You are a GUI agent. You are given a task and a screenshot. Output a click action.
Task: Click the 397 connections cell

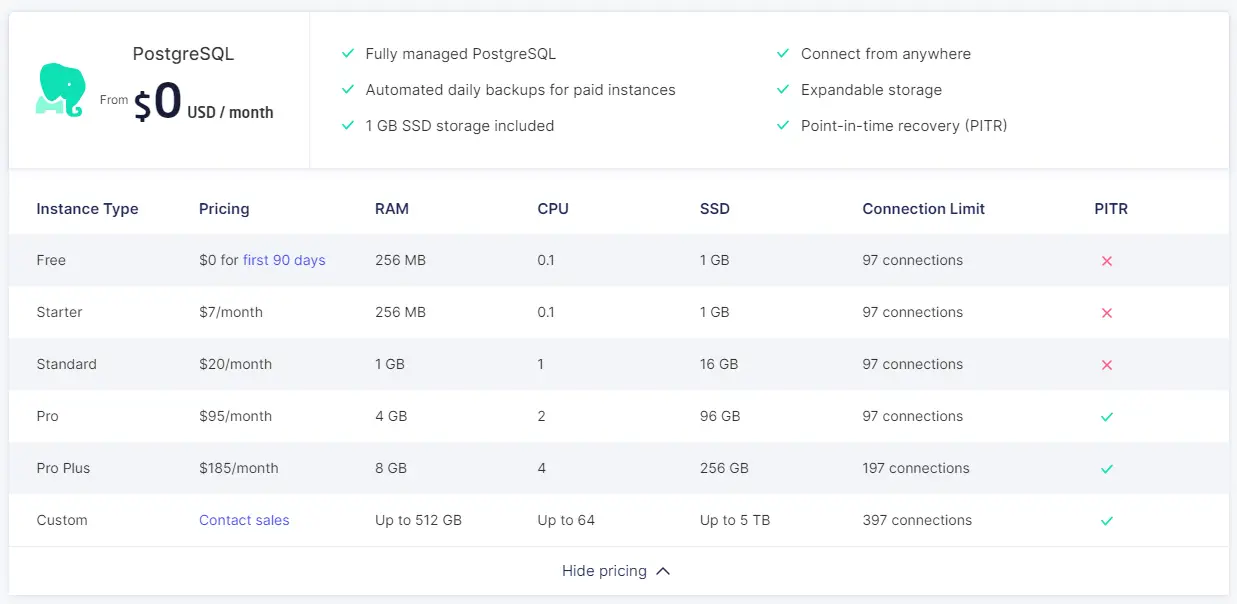point(917,520)
